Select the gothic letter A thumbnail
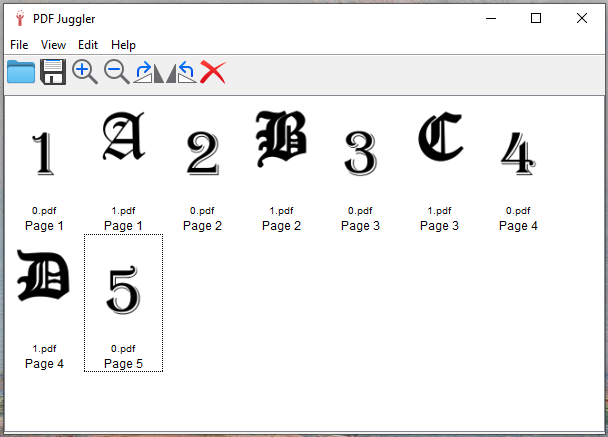 click(124, 136)
